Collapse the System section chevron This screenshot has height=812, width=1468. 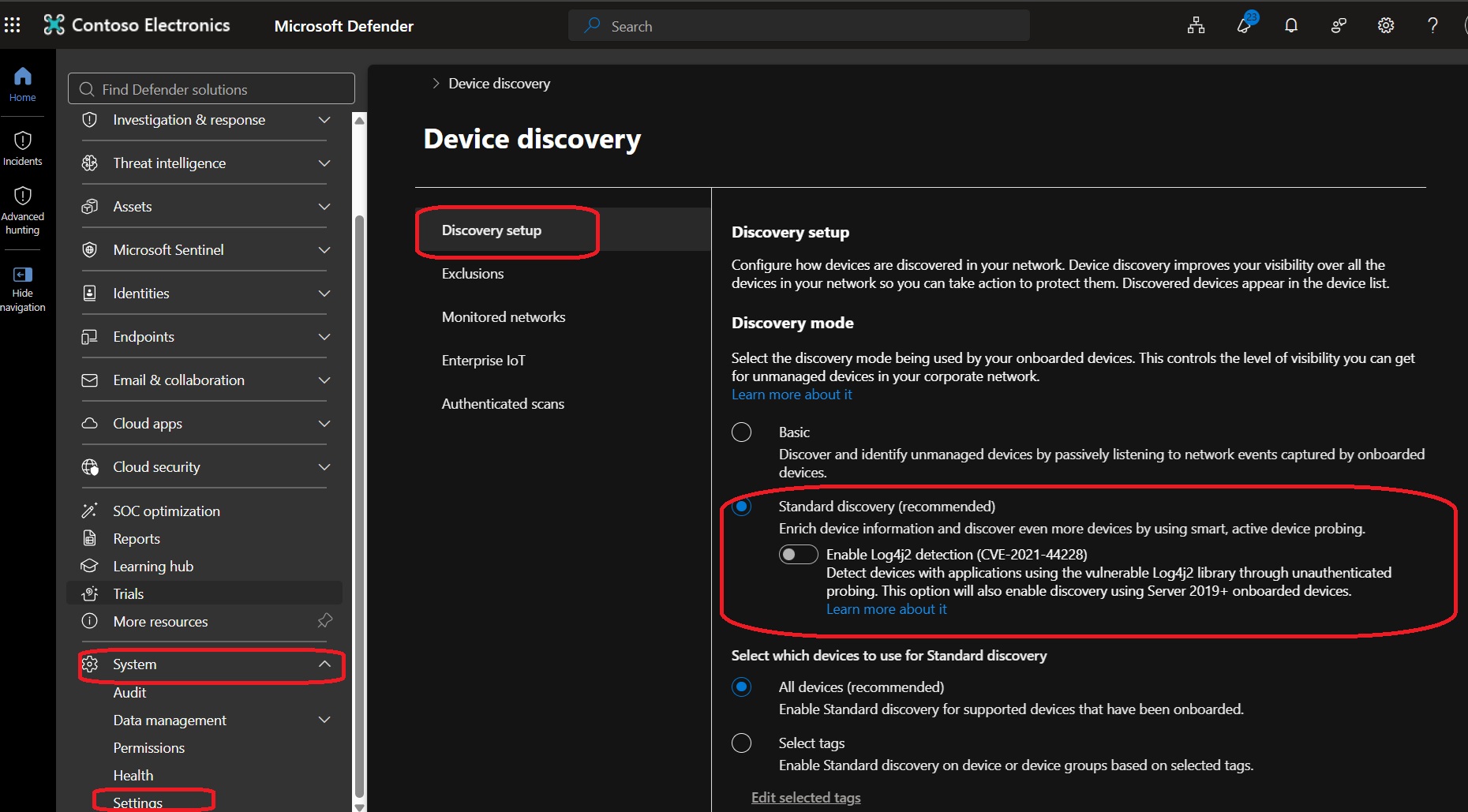pos(324,664)
